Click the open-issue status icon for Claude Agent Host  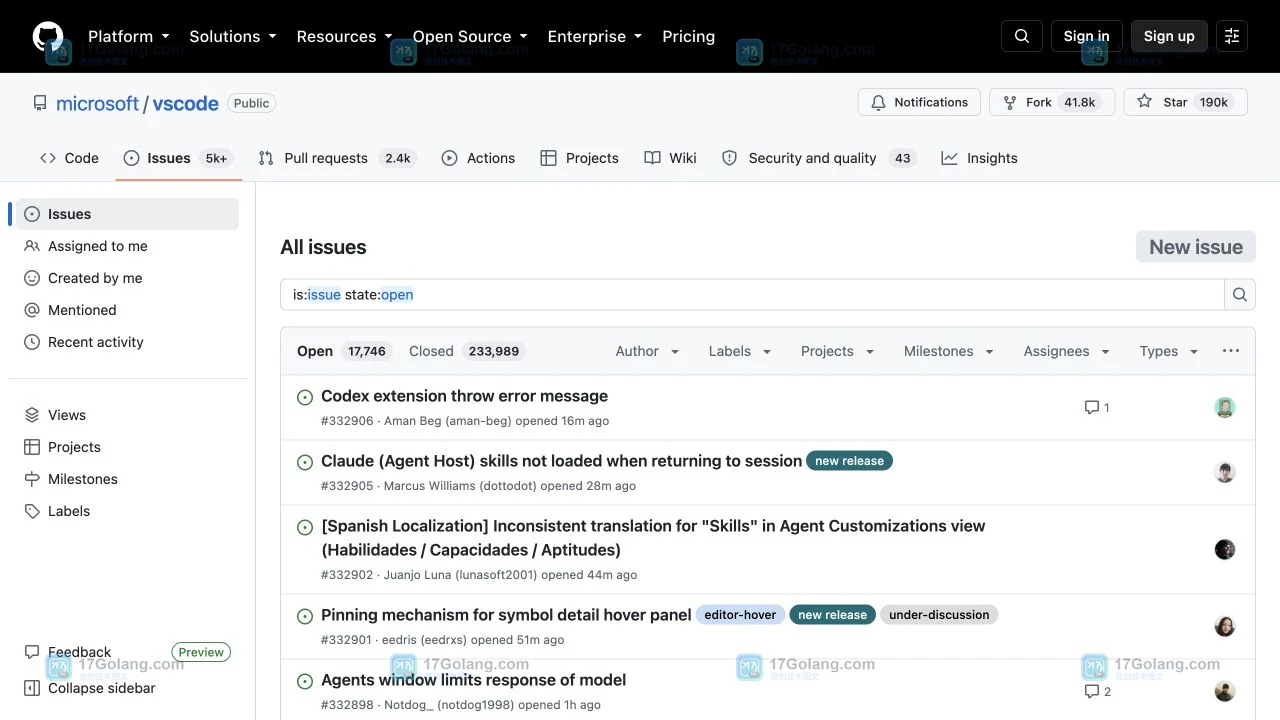(x=305, y=462)
